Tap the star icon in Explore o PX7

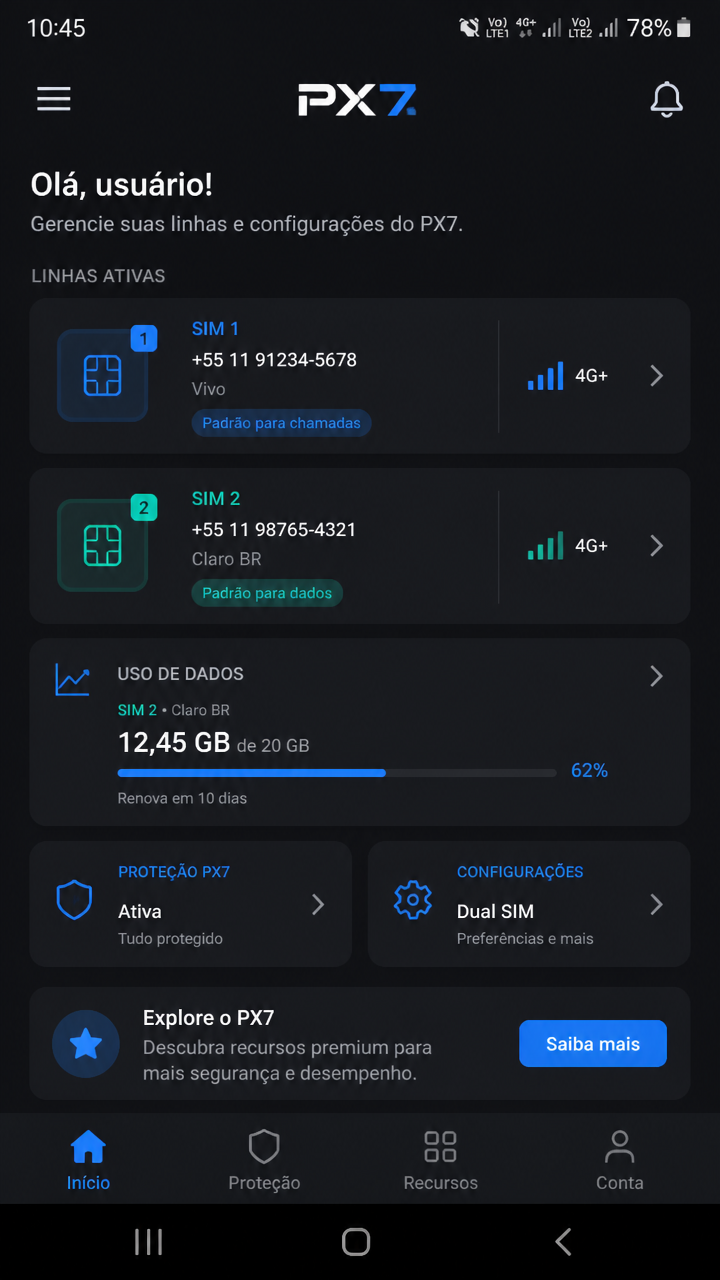pos(86,1044)
